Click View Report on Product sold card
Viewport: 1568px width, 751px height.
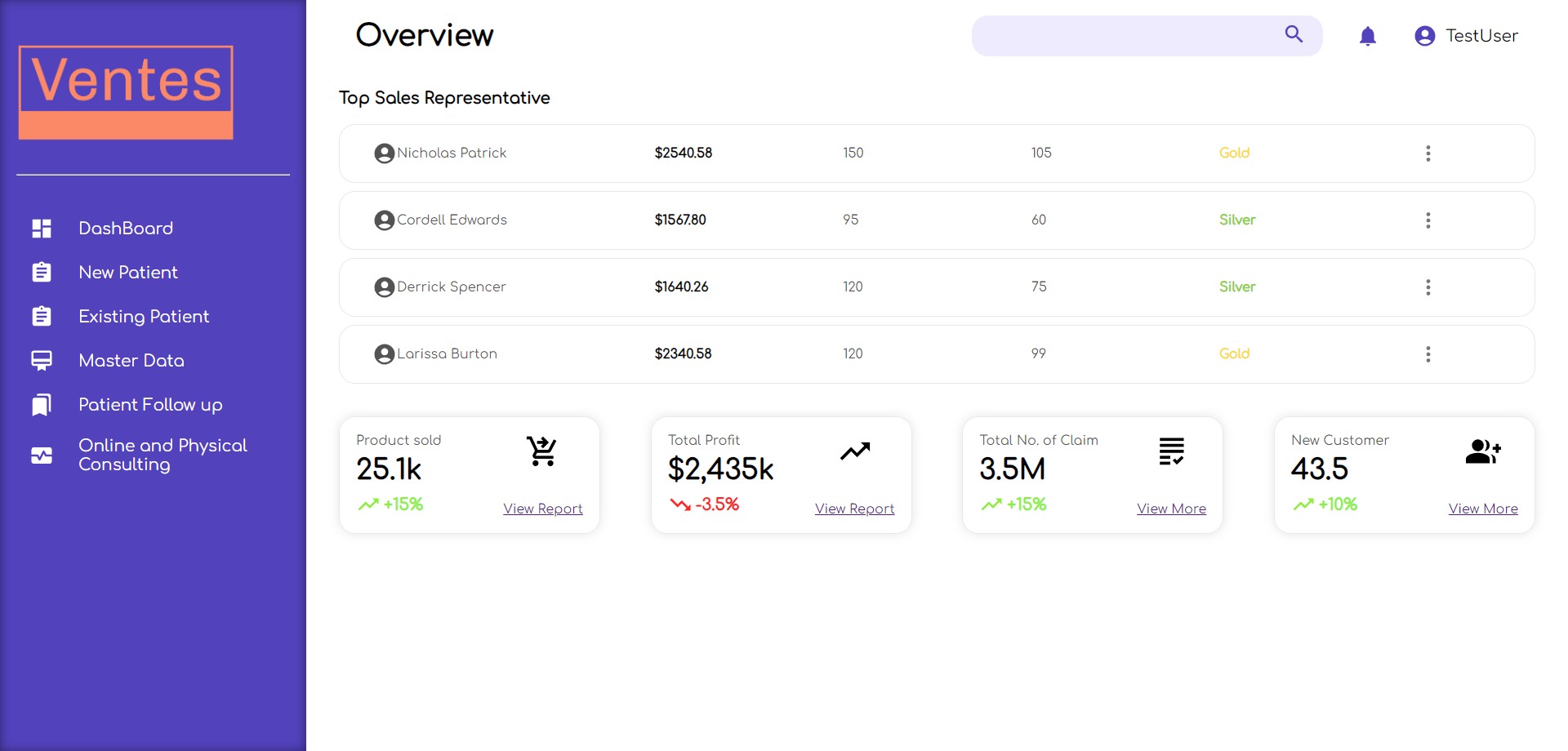click(x=542, y=509)
